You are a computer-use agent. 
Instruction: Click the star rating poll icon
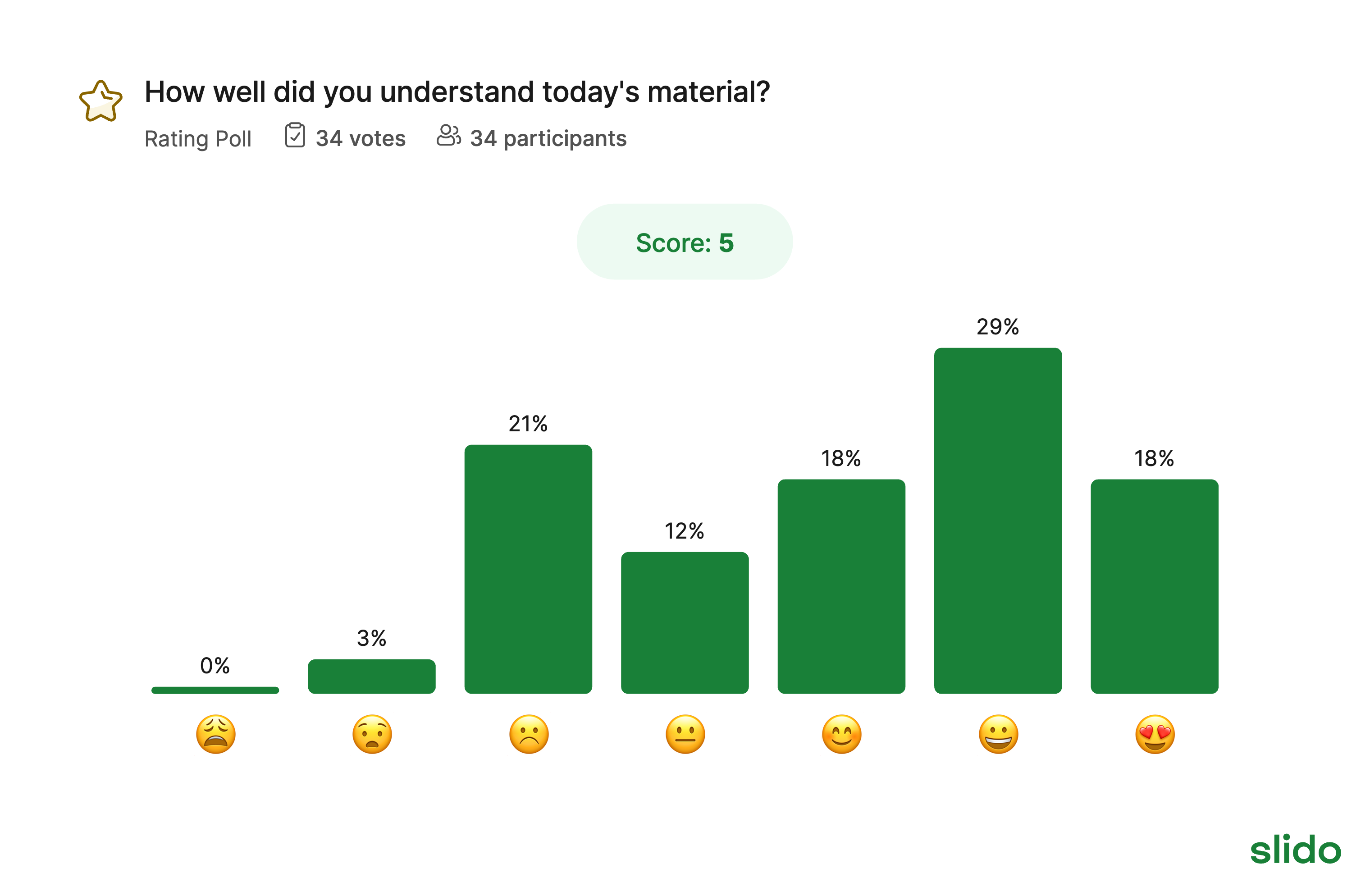[101, 101]
